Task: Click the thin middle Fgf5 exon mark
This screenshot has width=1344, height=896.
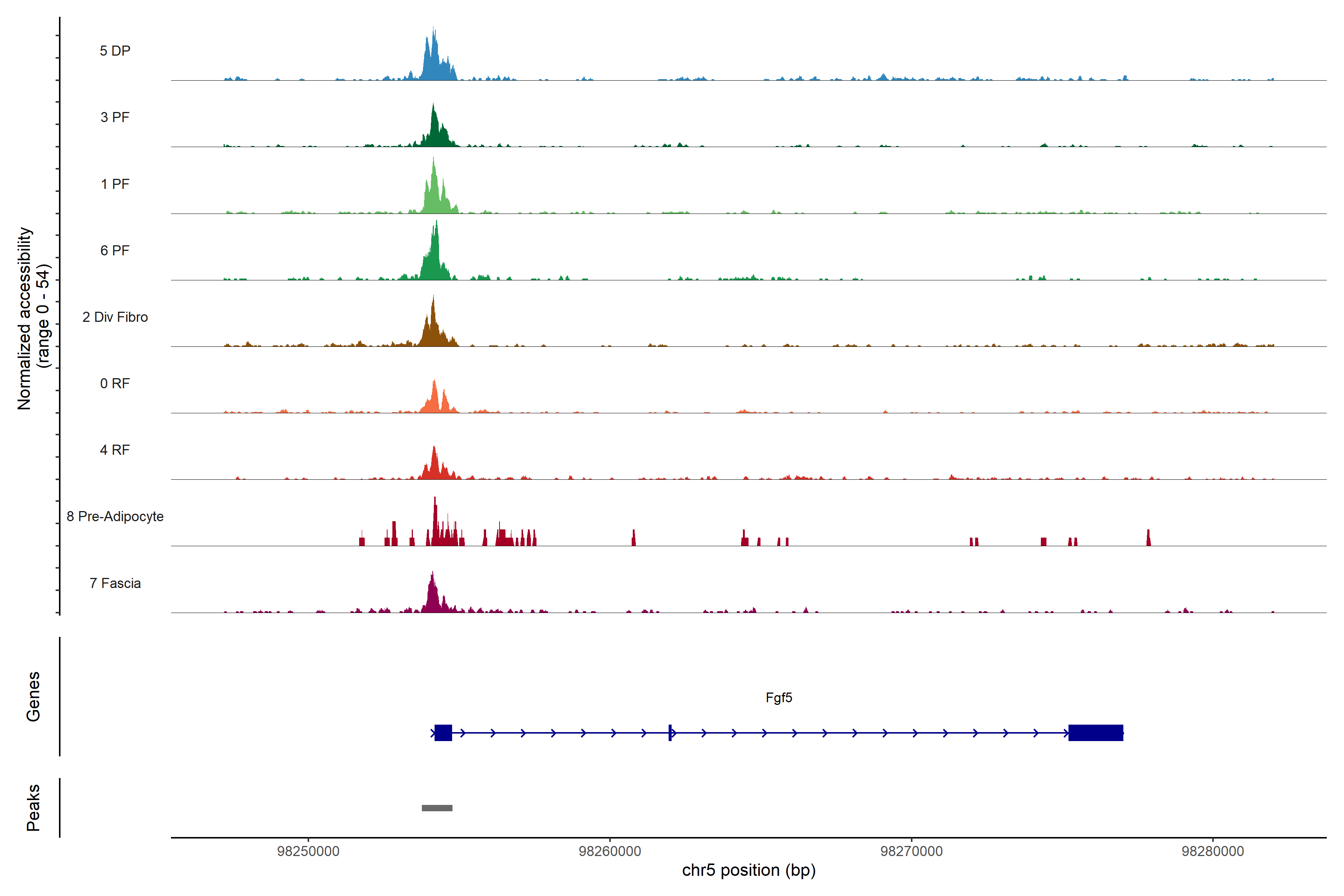Action: point(670,732)
